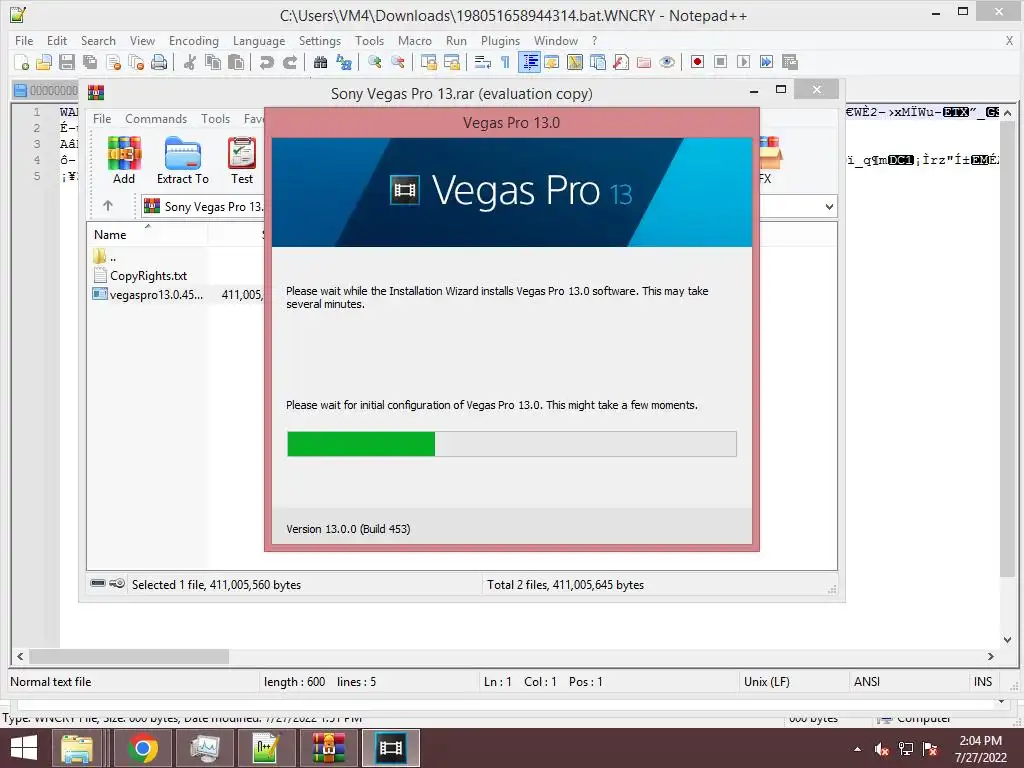
Task: Open the Tools menu in WinRAR window
Action: (x=216, y=119)
